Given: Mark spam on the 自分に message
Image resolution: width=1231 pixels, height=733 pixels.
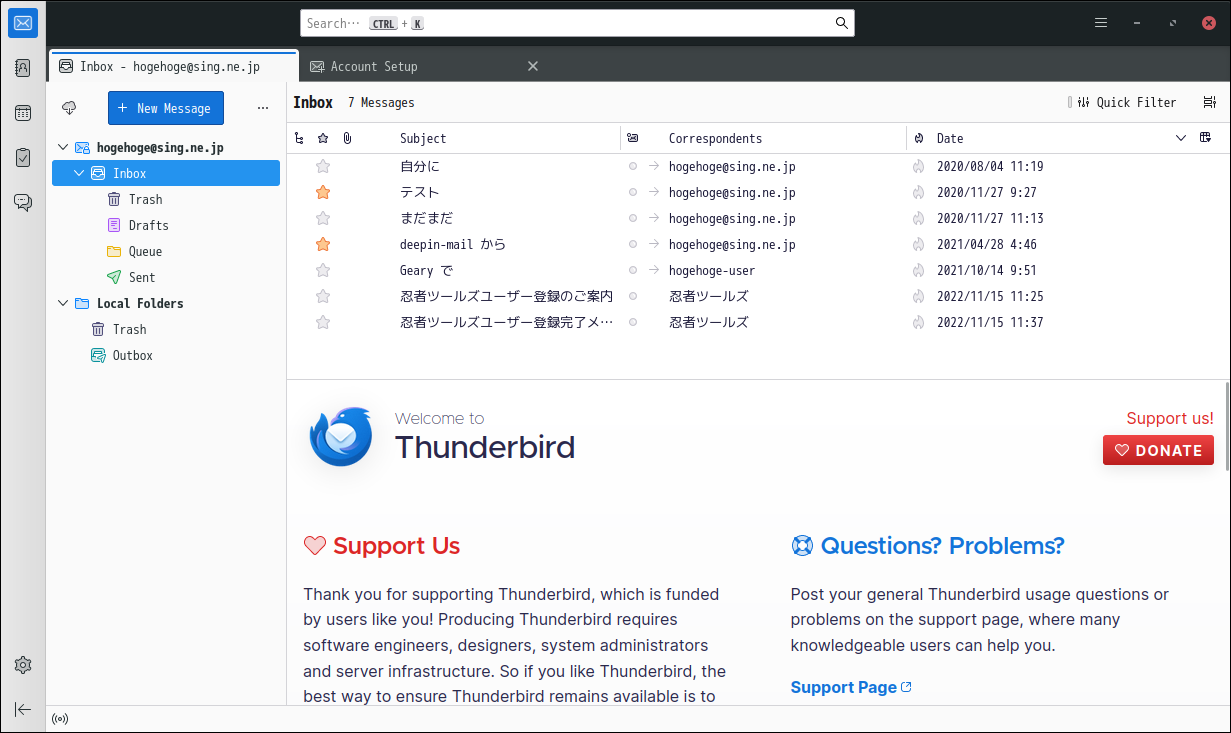Looking at the screenshot, I should pyautogui.click(x=919, y=166).
